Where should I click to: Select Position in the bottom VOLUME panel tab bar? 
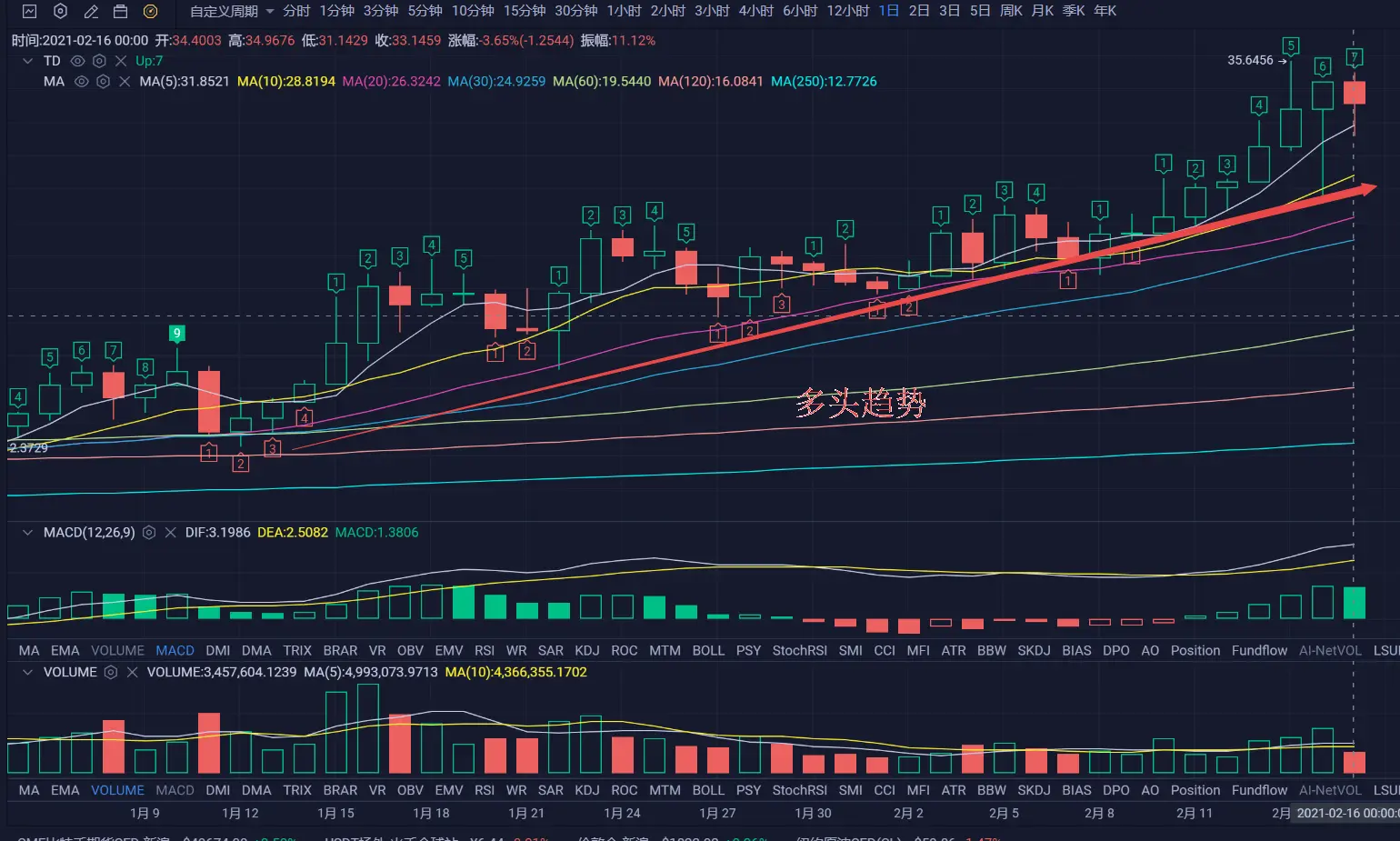click(1195, 790)
